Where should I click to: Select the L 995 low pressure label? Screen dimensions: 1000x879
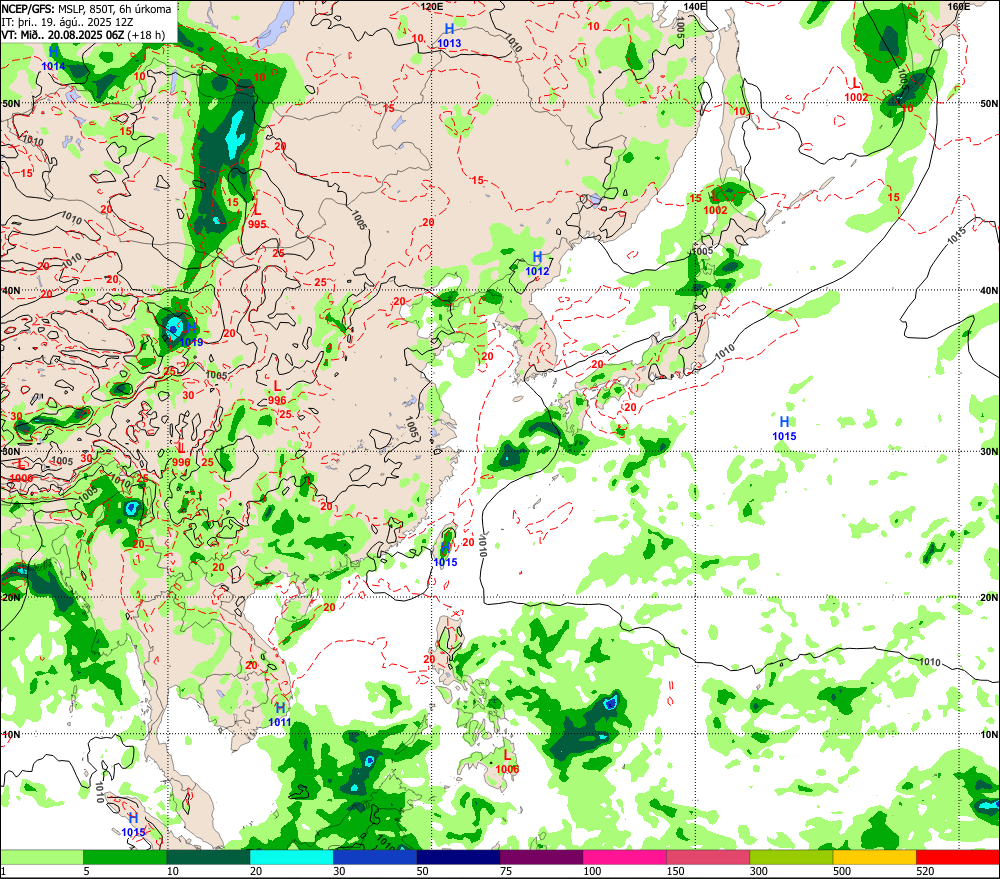(257, 216)
